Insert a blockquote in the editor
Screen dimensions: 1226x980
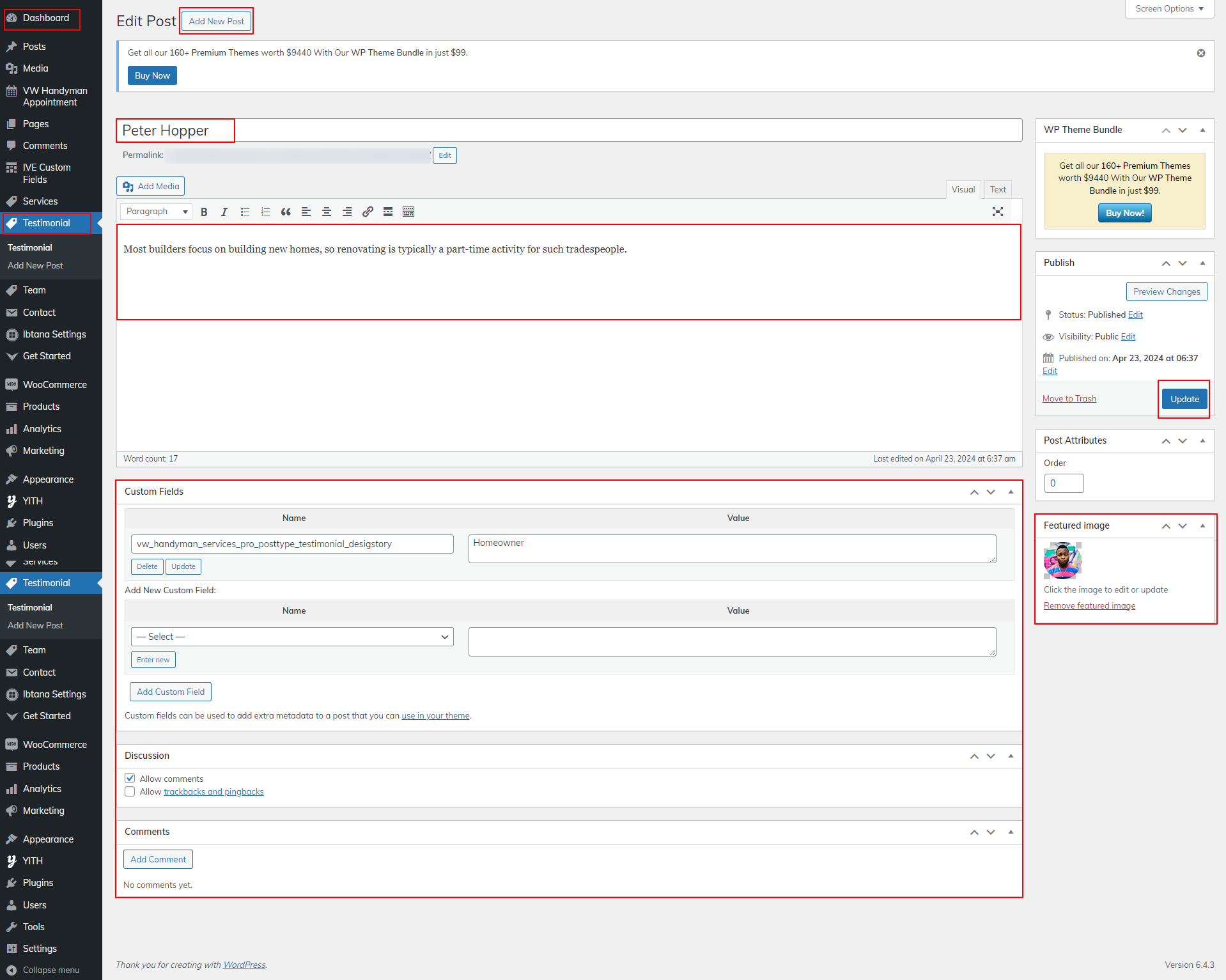pyautogui.click(x=286, y=212)
